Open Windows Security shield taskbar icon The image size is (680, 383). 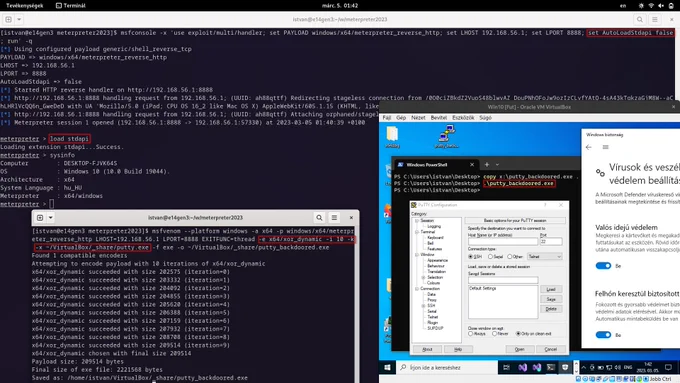tap(565, 368)
